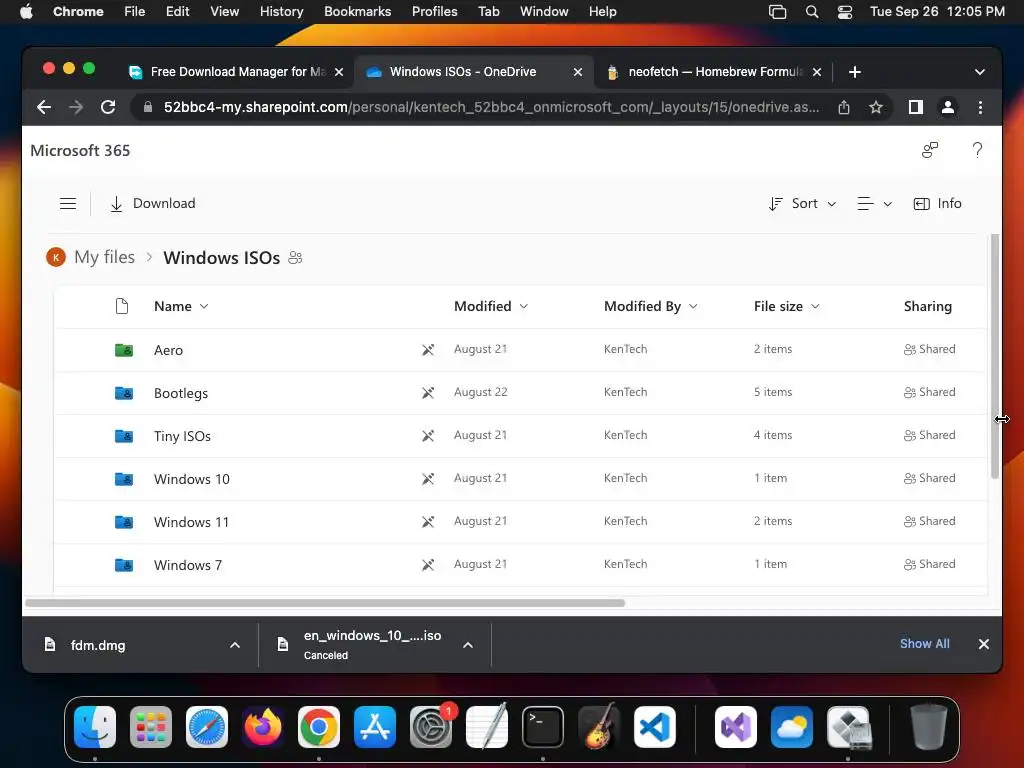Screen dimensions: 1024x768
Task: Click Shared status in the Windows 7 row
Action: [929, 564]
